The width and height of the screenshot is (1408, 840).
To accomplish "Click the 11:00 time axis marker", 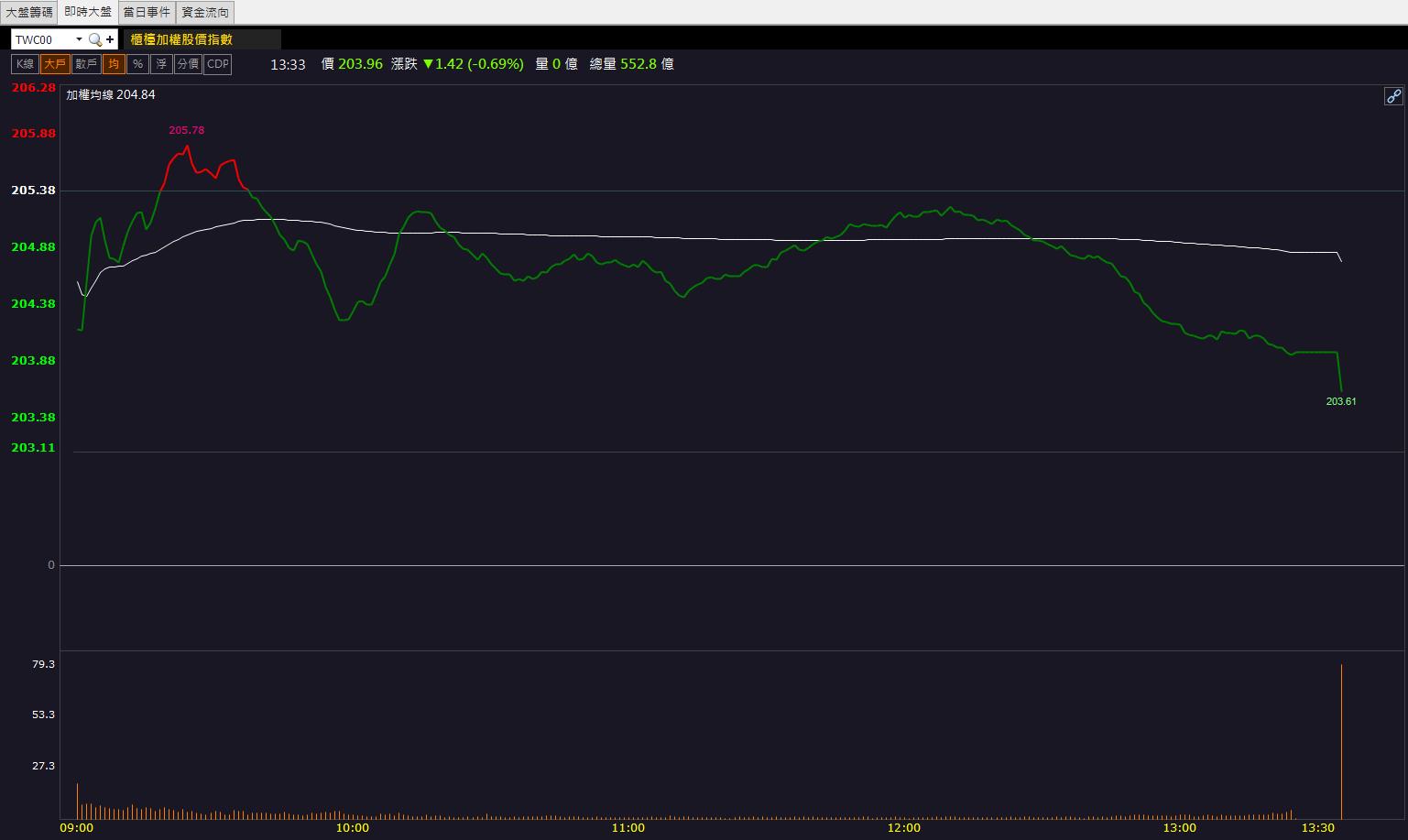I will click(x=628, y=828).
